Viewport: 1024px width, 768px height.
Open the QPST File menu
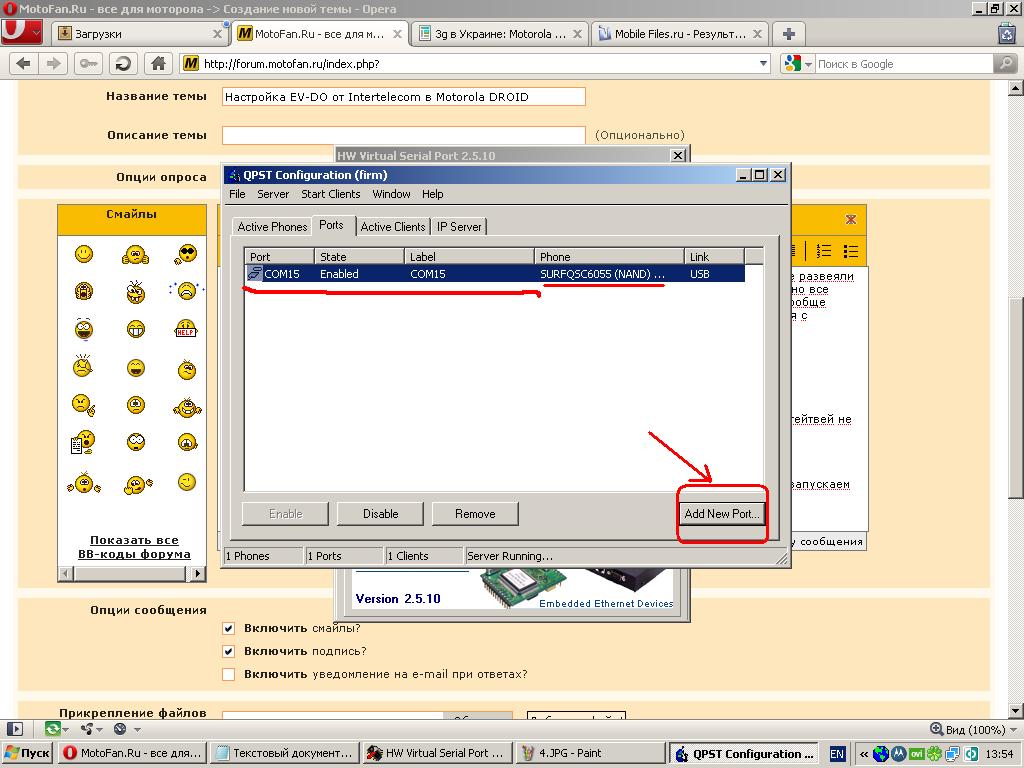237,194
